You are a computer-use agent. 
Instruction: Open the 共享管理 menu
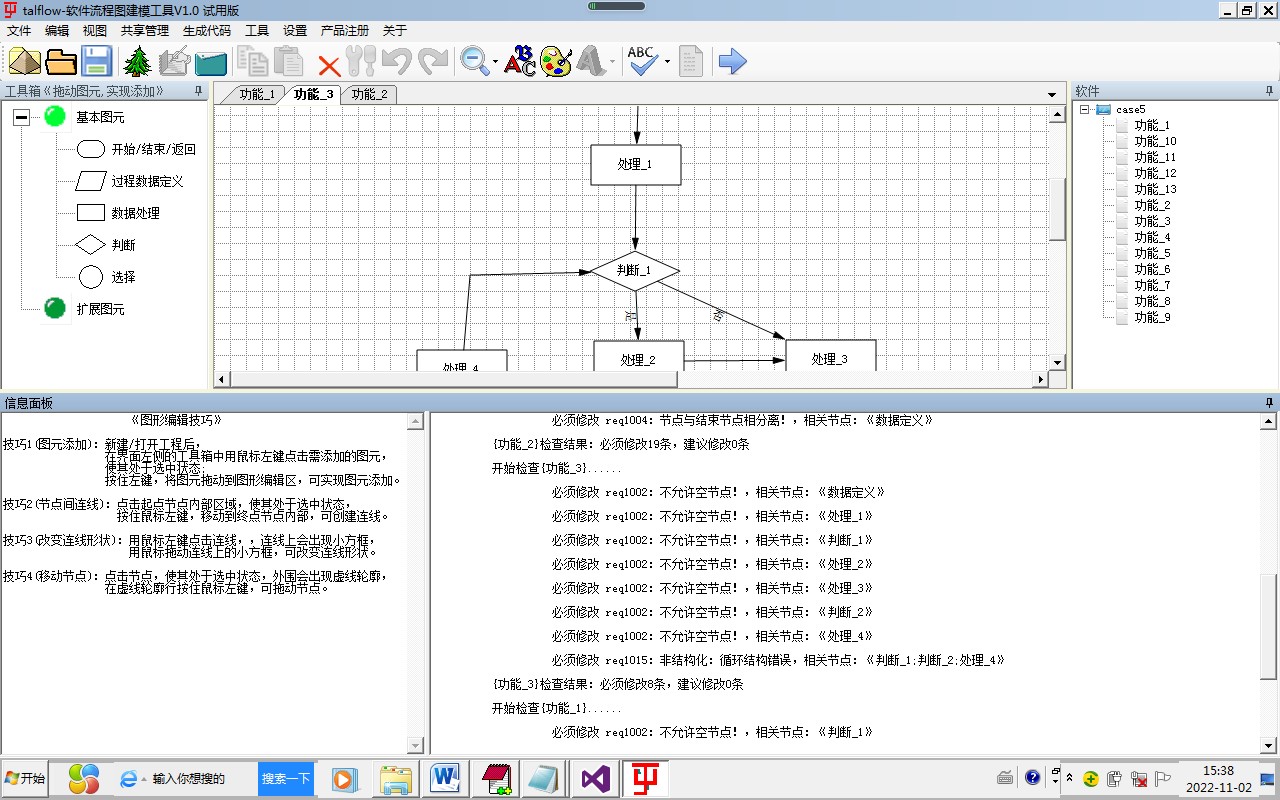pyautogui.click(x=145, y=31)
